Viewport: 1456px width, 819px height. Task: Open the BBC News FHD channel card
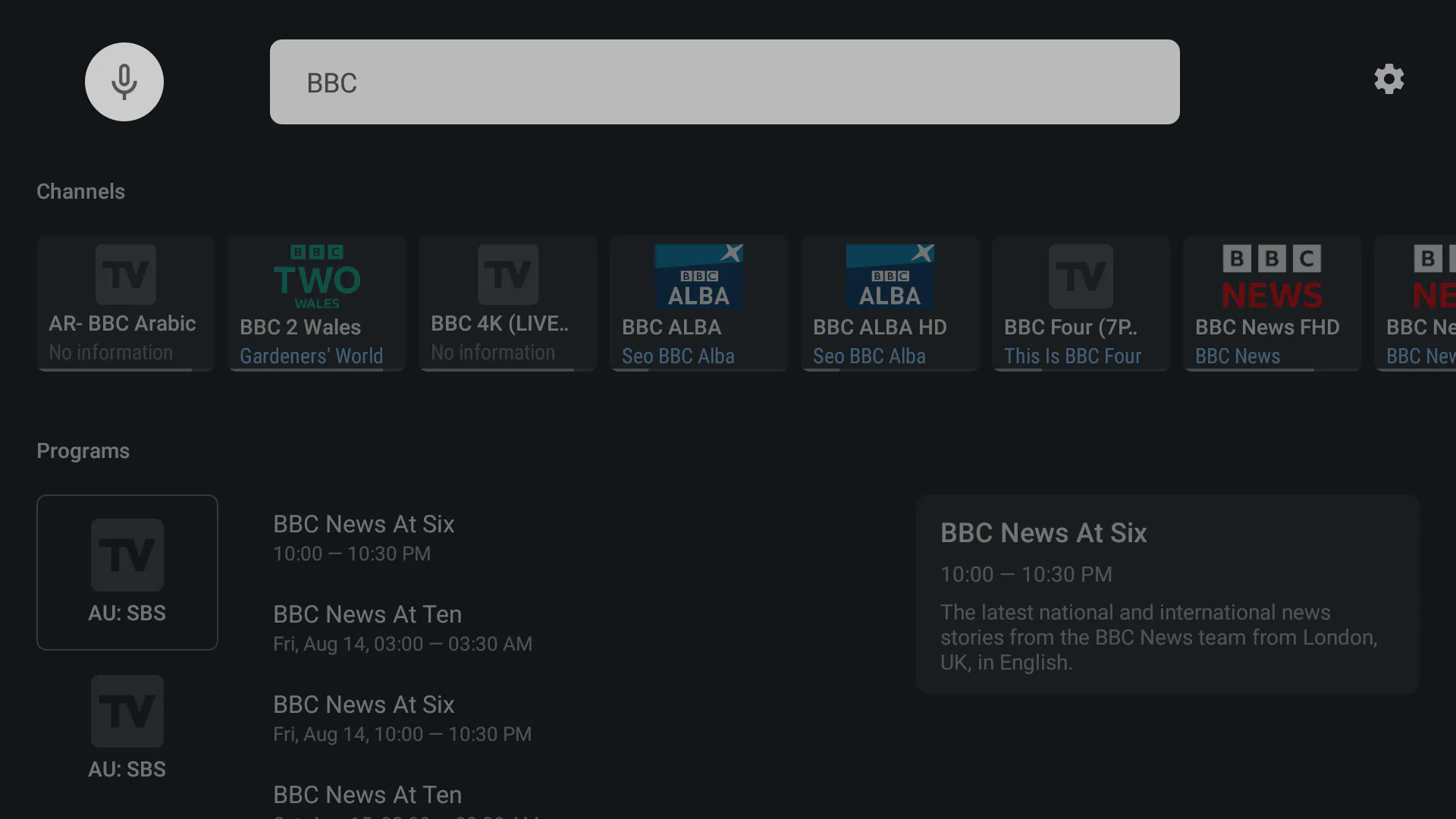tap(1272, 303)
